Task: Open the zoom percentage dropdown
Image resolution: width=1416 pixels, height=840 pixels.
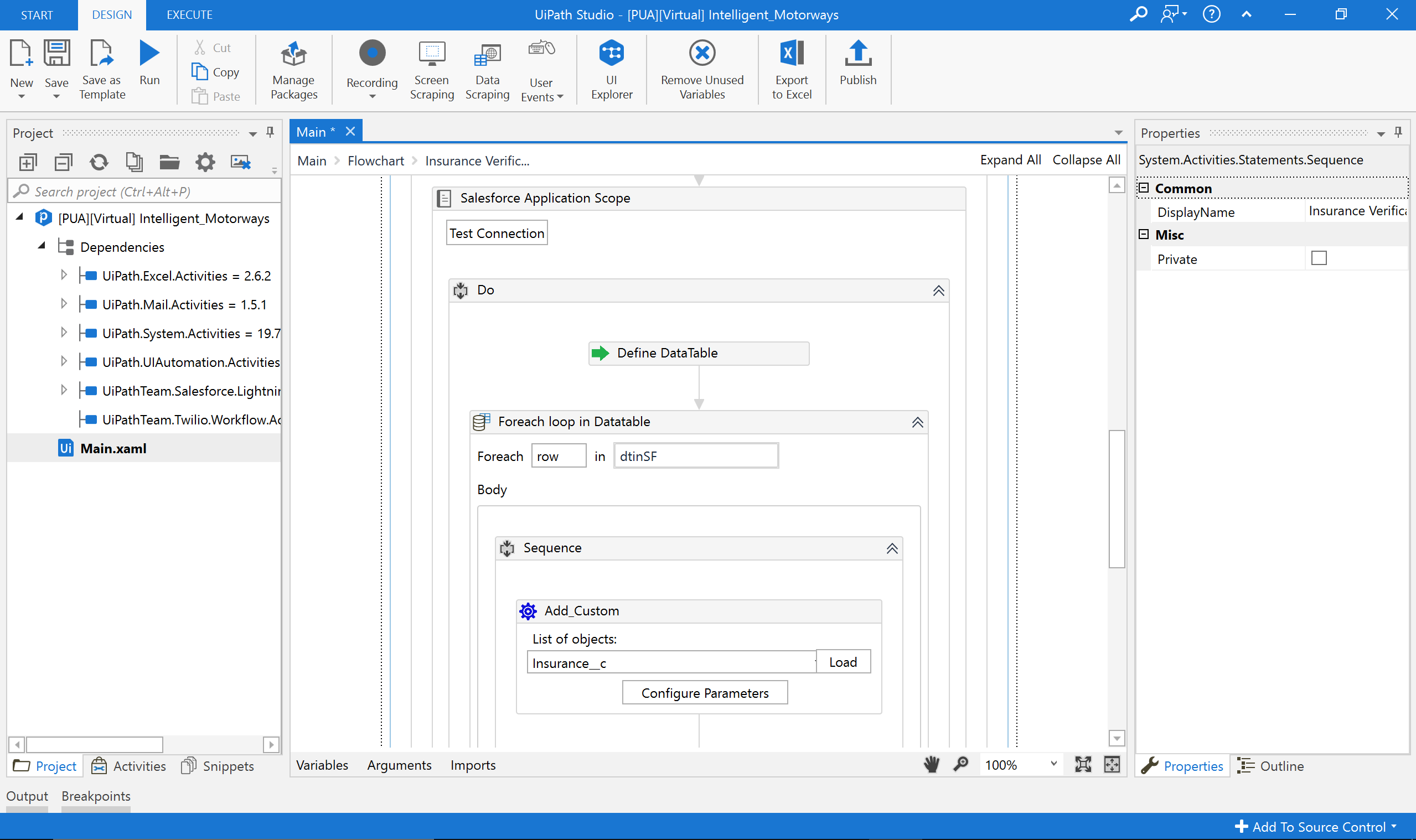Action: [x=1053, y=764]
